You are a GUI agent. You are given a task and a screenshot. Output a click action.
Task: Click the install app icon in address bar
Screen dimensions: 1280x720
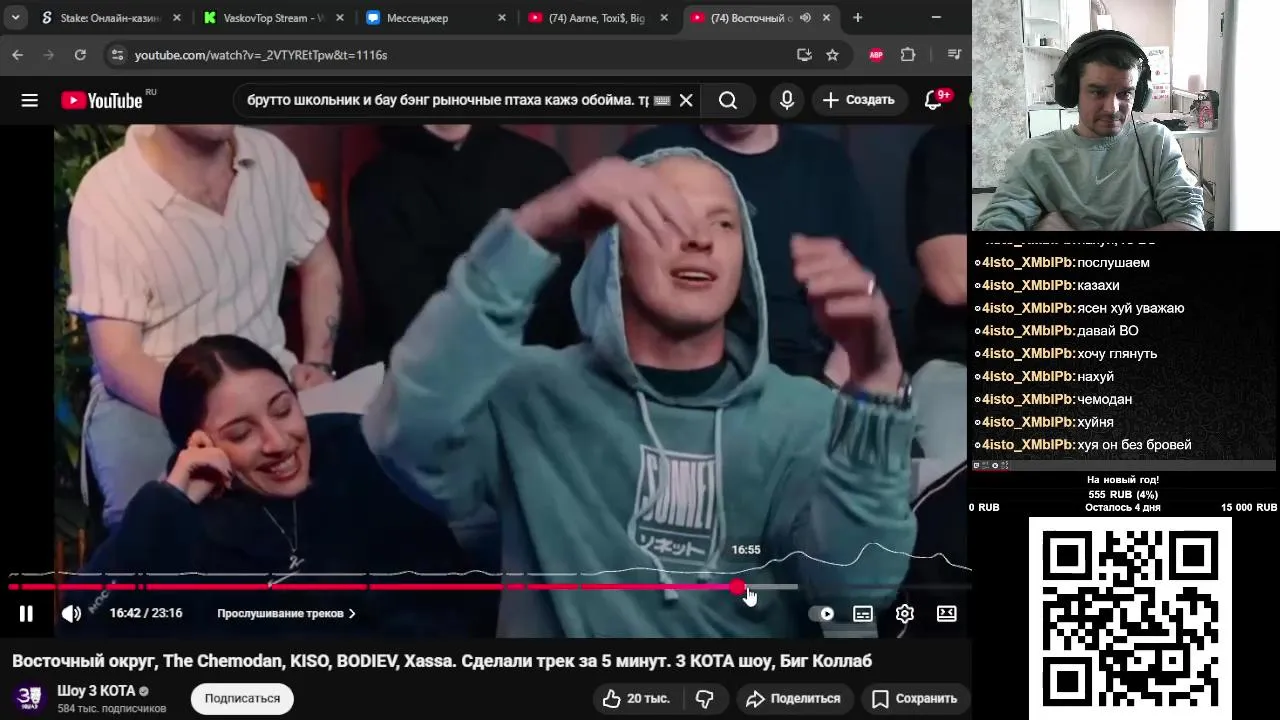804,55
